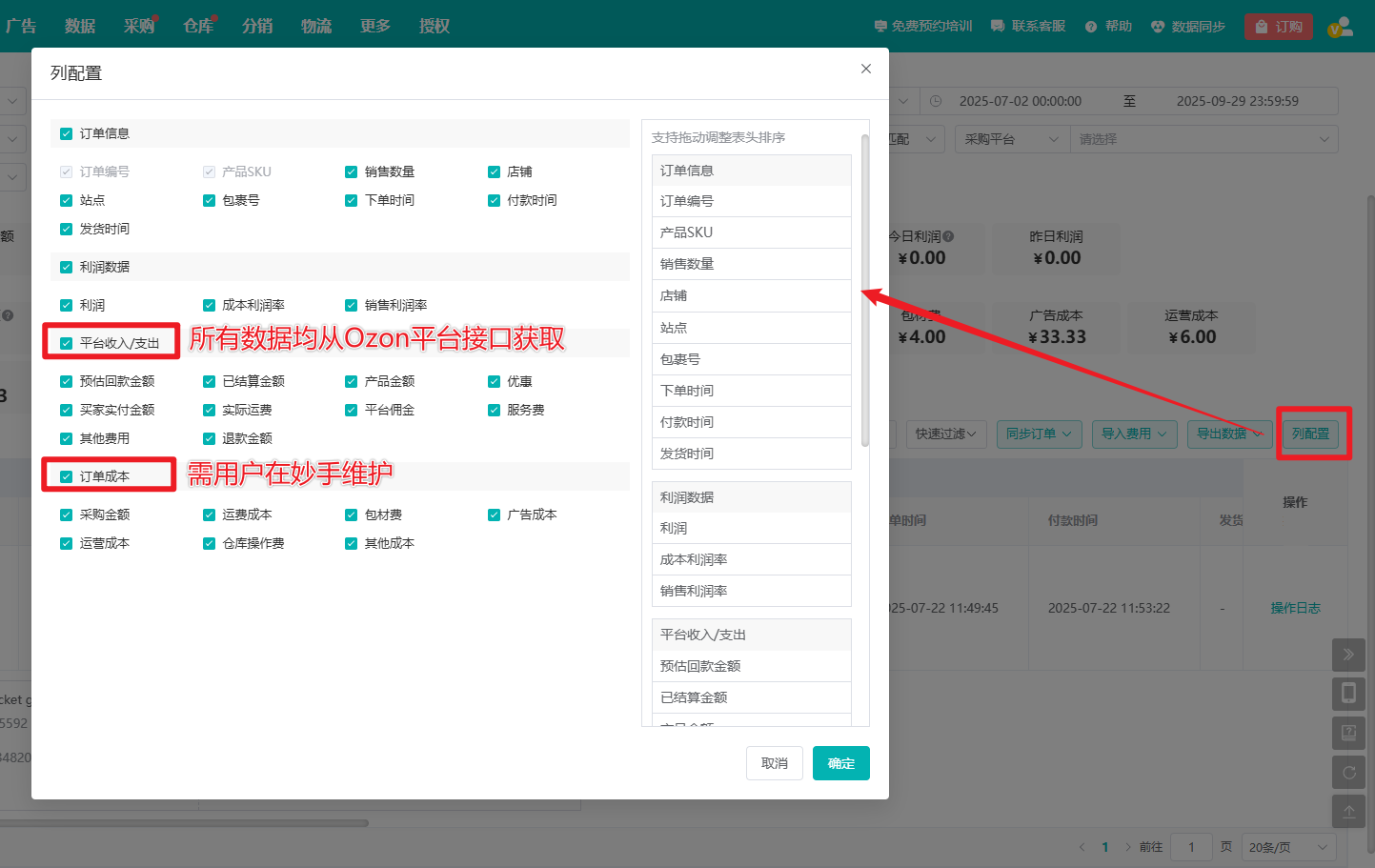Viewport: 1375px width, 868px height.
Task: Click the page number input field
Action: pos(1191,846)
